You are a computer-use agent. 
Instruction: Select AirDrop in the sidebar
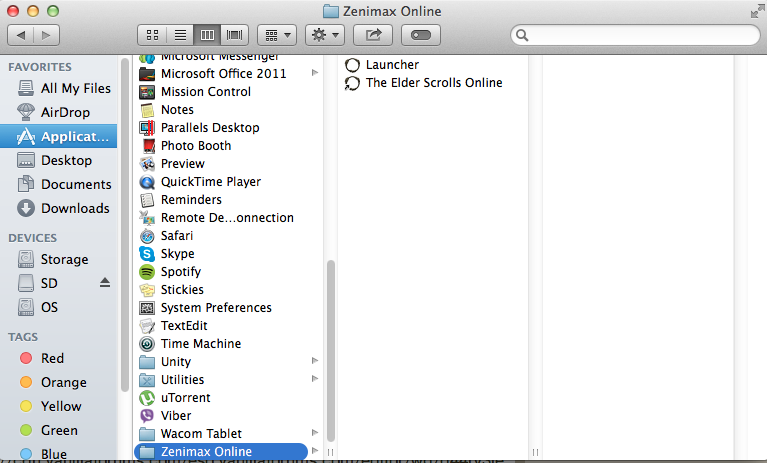pyautogui.click(x=59, y=112)
